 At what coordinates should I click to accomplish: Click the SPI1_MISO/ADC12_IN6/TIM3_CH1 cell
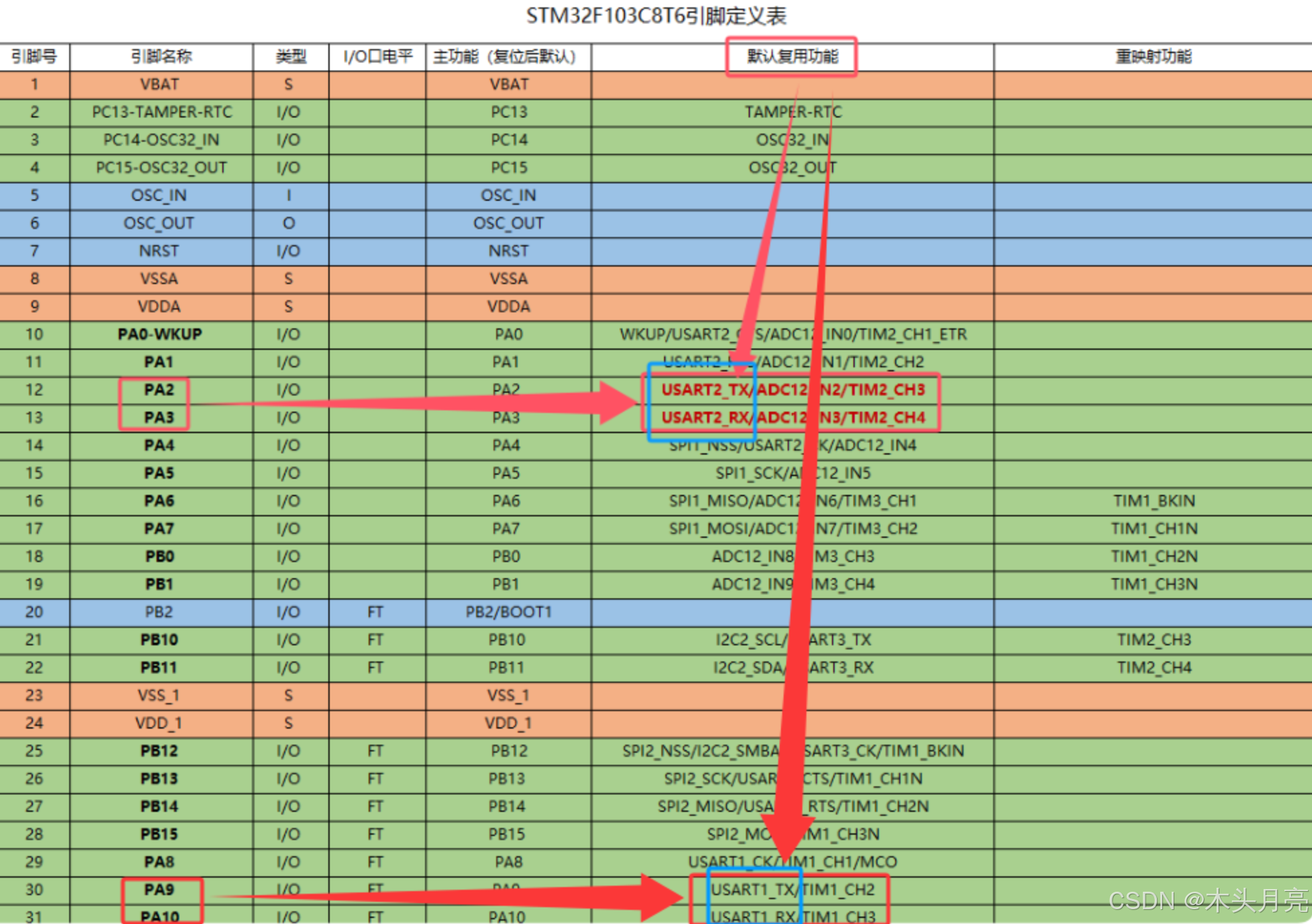[792, 501]
